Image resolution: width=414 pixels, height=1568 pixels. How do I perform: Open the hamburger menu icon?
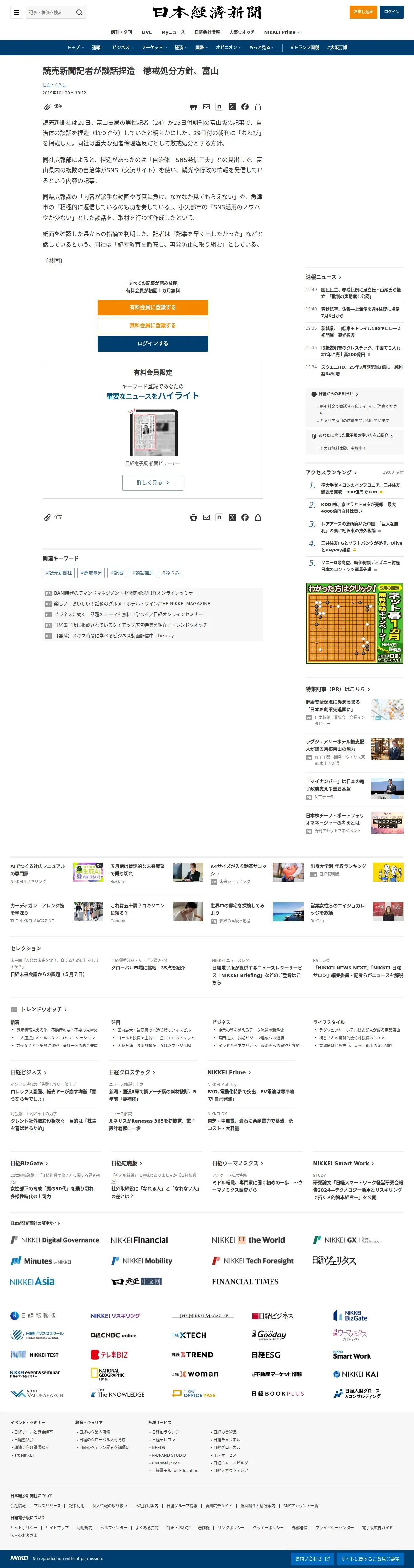click(16, 12)
